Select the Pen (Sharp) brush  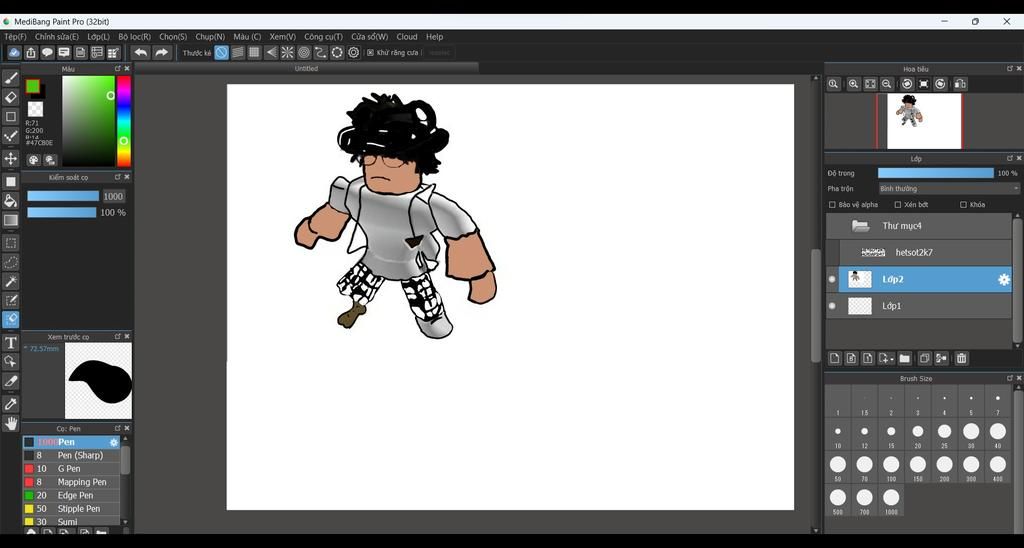(72, 455)
